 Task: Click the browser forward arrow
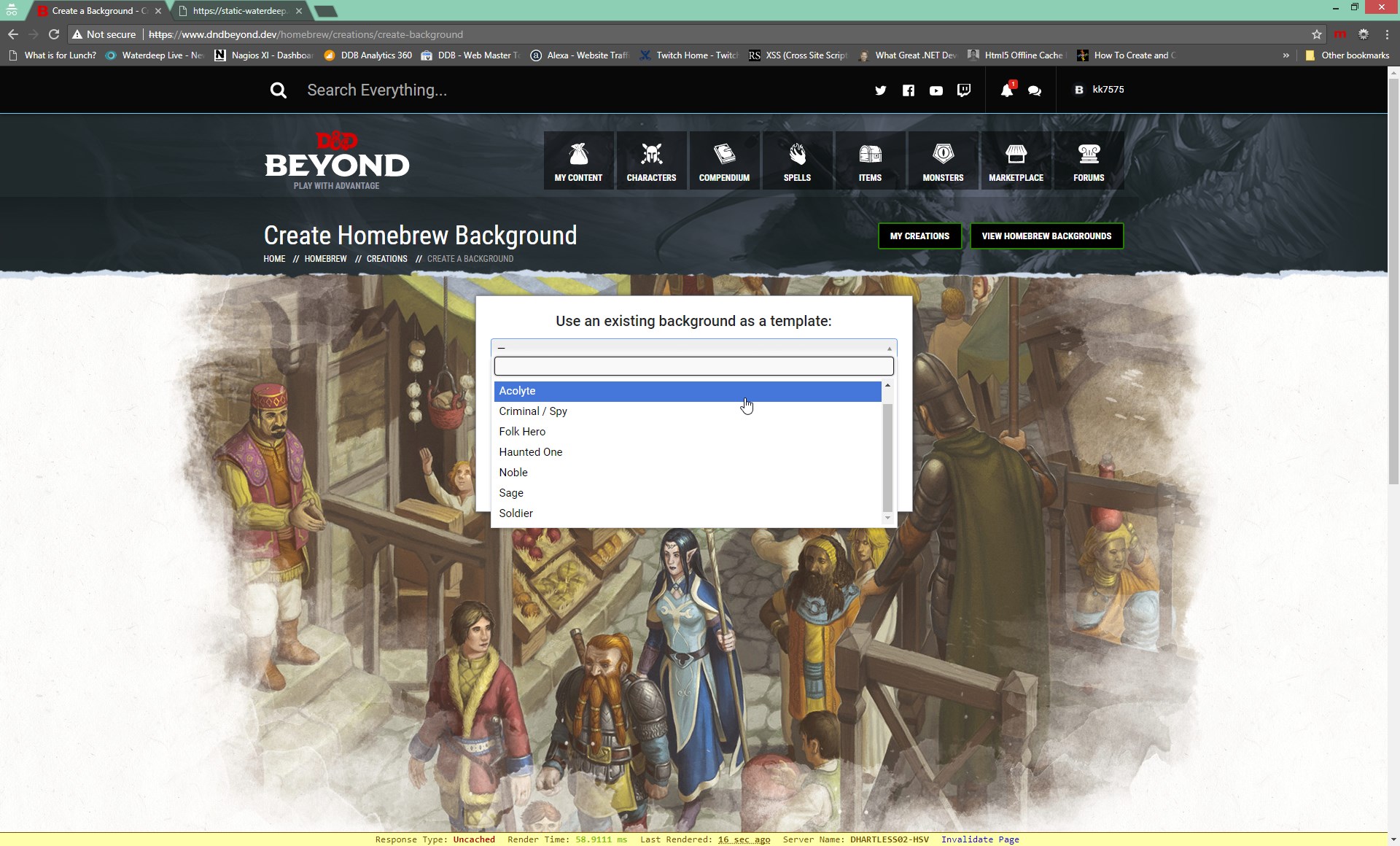coord(33,34)
